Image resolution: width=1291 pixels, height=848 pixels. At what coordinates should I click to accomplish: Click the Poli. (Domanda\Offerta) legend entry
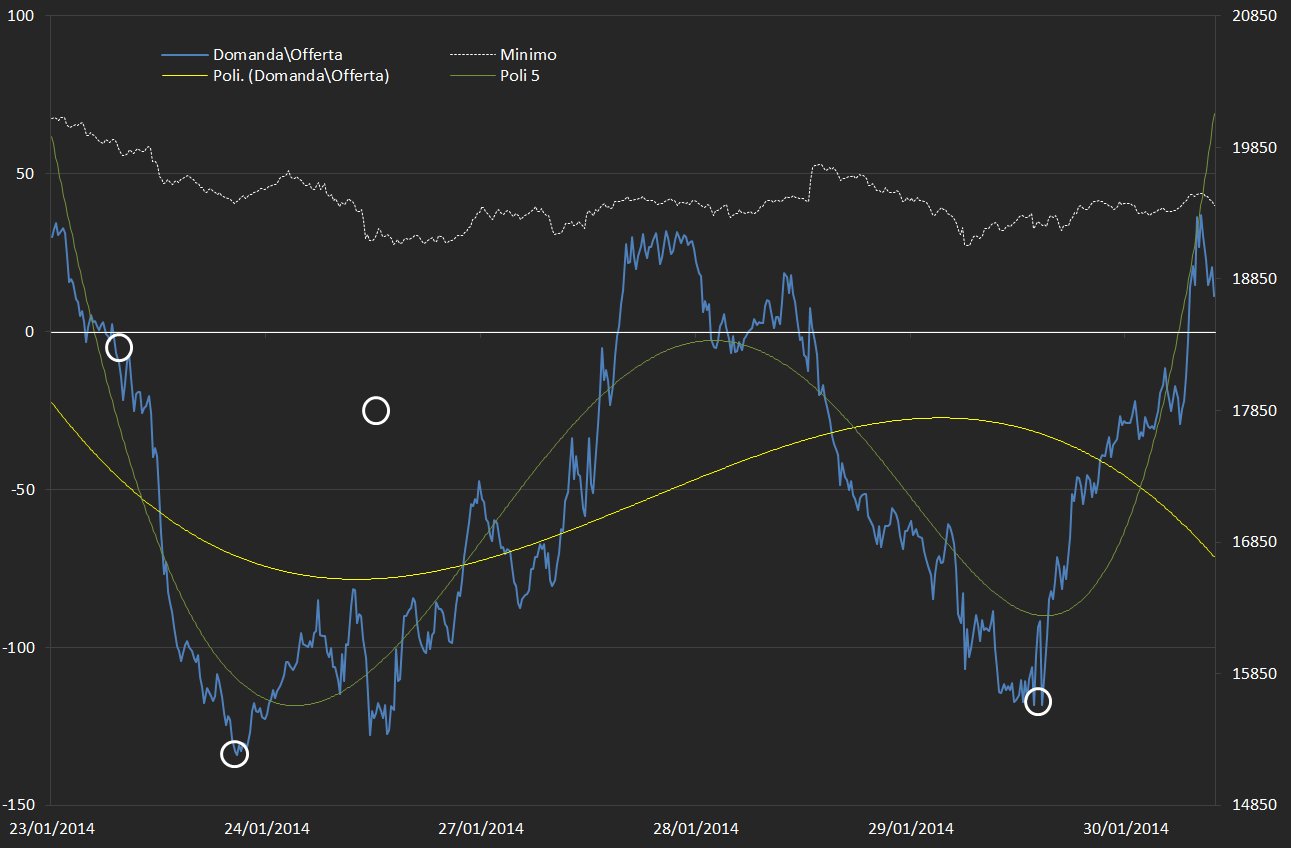tap(275, 75)
